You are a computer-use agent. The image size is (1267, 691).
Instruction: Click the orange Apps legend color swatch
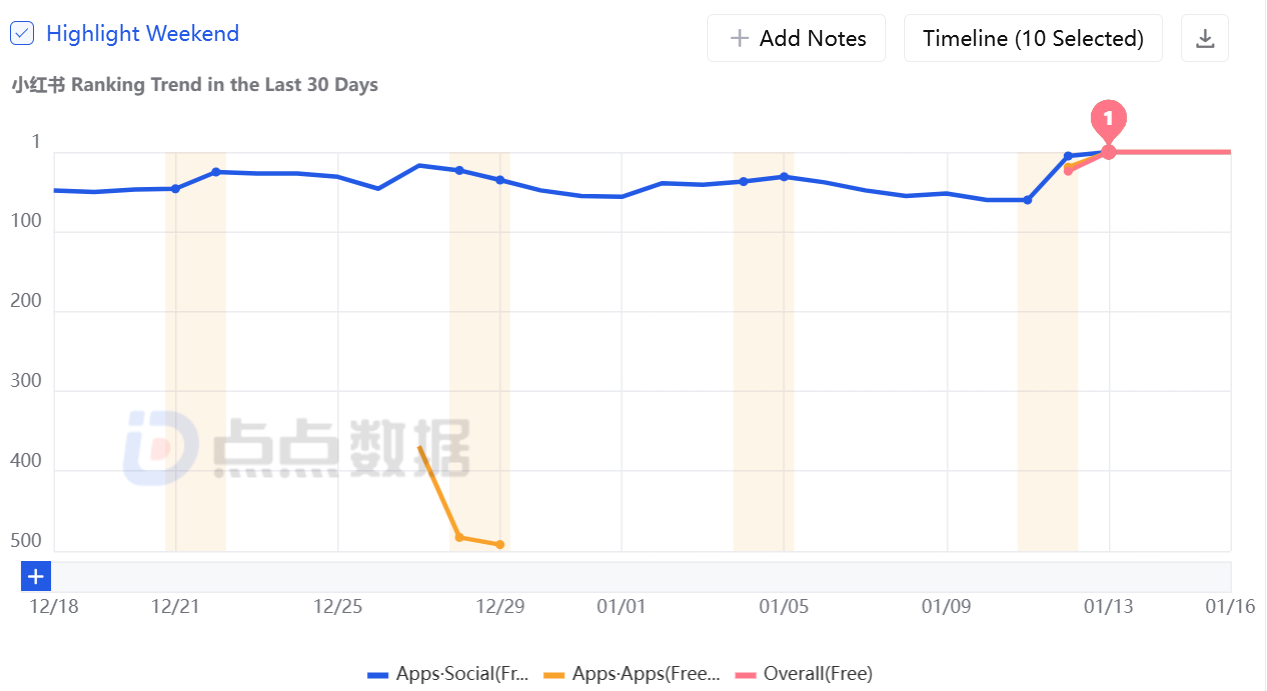tap(554, 675)
